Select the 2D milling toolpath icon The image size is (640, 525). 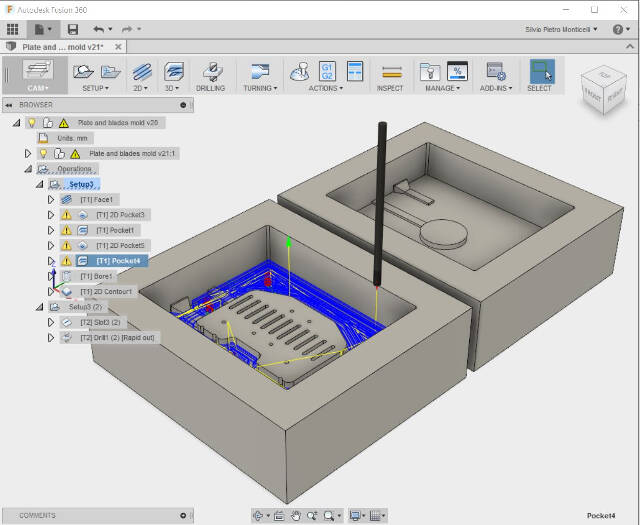(142, 71)
